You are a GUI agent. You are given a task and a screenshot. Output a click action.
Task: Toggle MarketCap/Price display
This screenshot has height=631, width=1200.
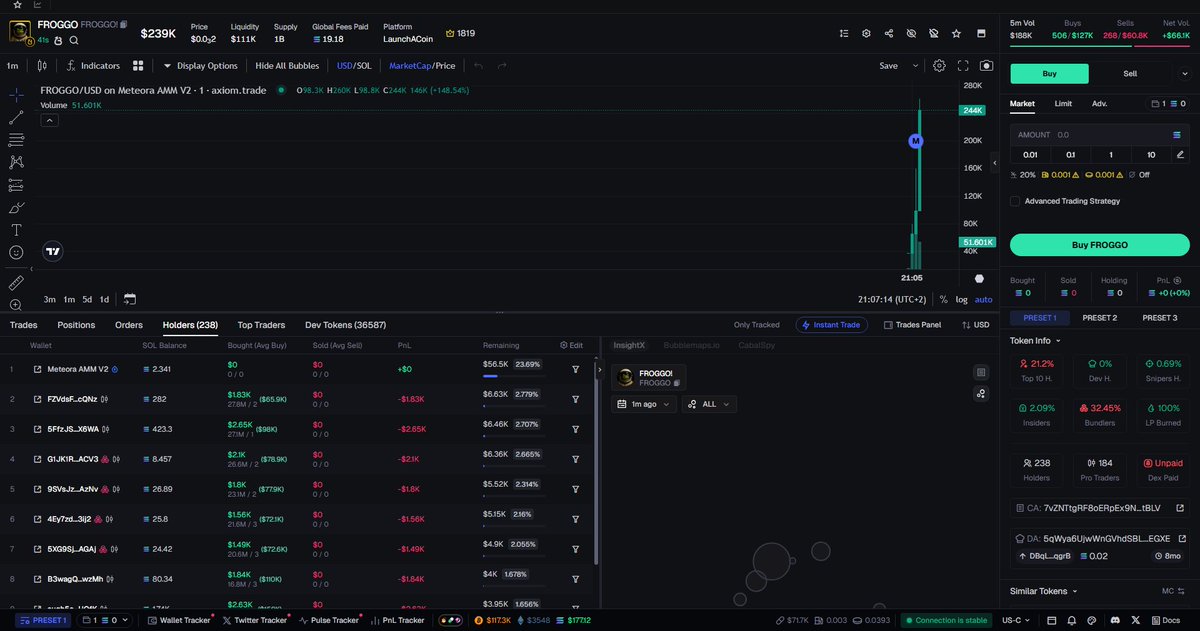pos(422,66)
